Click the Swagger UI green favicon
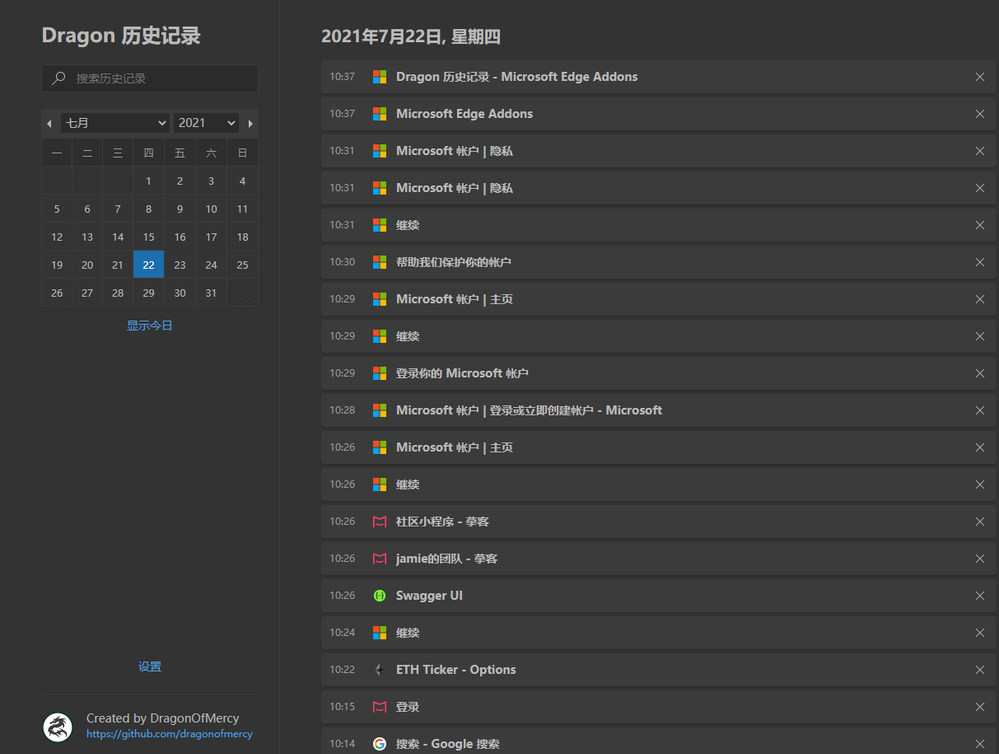This screenshot has height=754, width=999. [x=379, y=595]
